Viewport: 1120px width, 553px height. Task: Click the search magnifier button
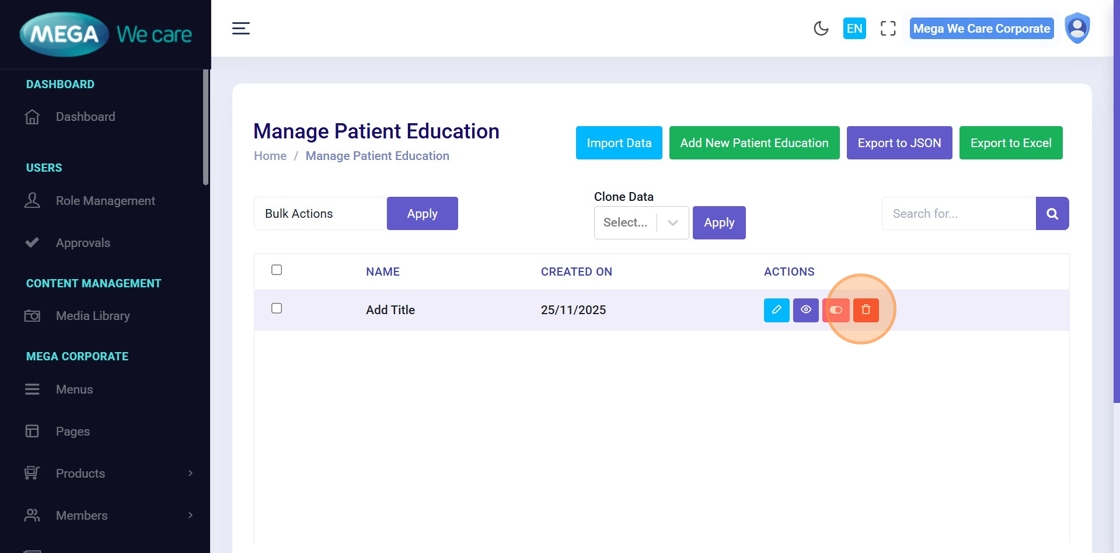(1052, 213)
